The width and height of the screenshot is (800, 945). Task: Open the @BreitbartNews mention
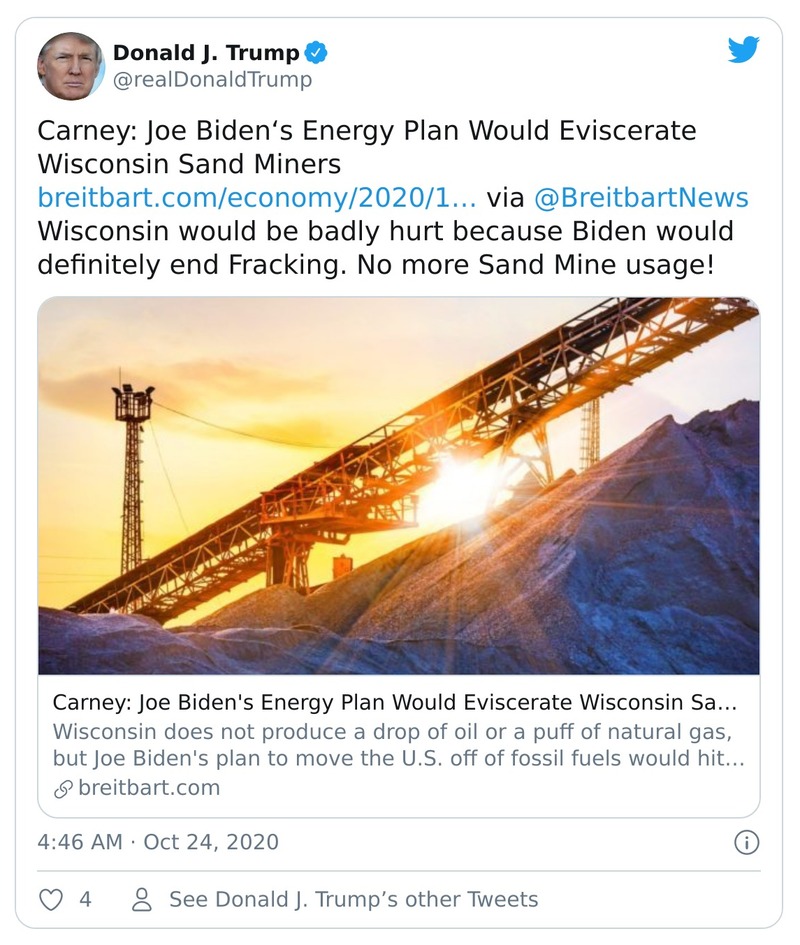point(640,198)
